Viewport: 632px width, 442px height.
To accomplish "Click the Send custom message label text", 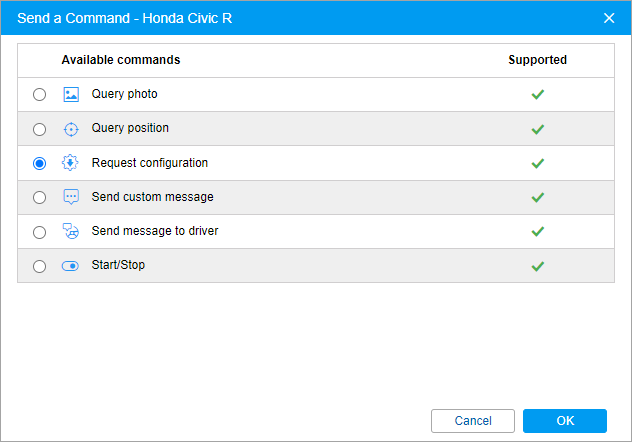I will (152, 197).
